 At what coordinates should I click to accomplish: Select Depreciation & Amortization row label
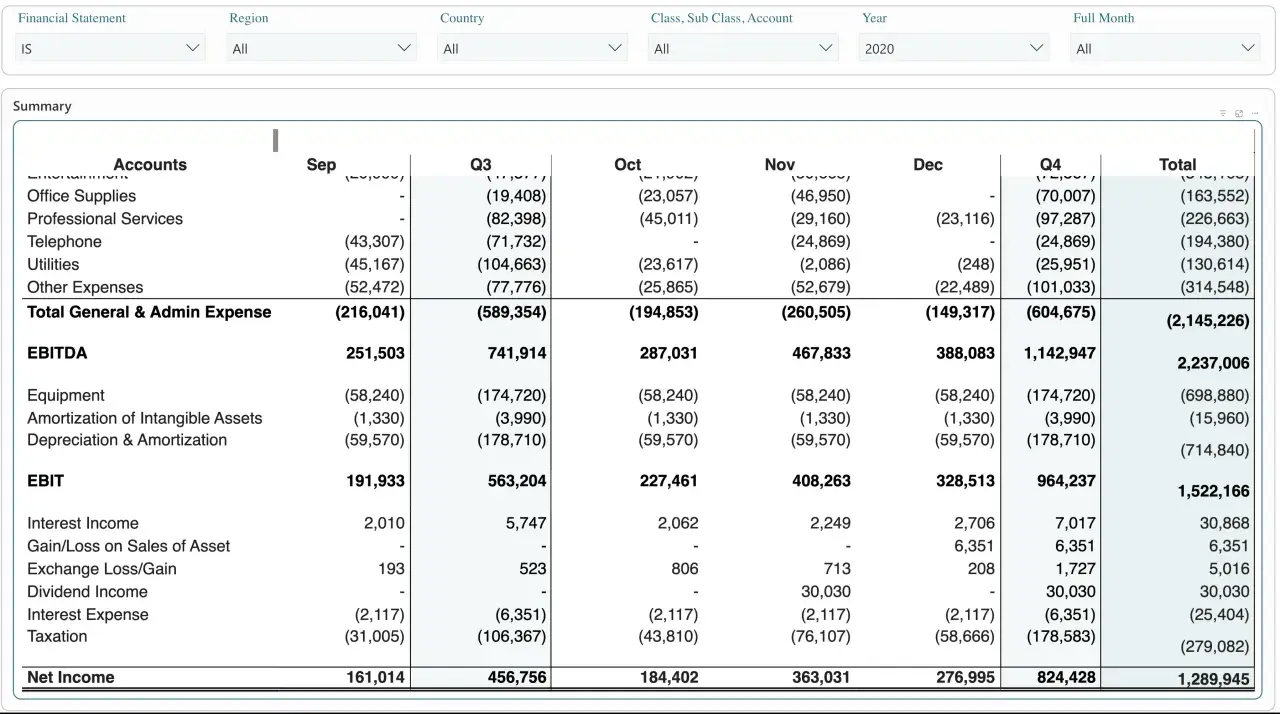click(127, 440)
